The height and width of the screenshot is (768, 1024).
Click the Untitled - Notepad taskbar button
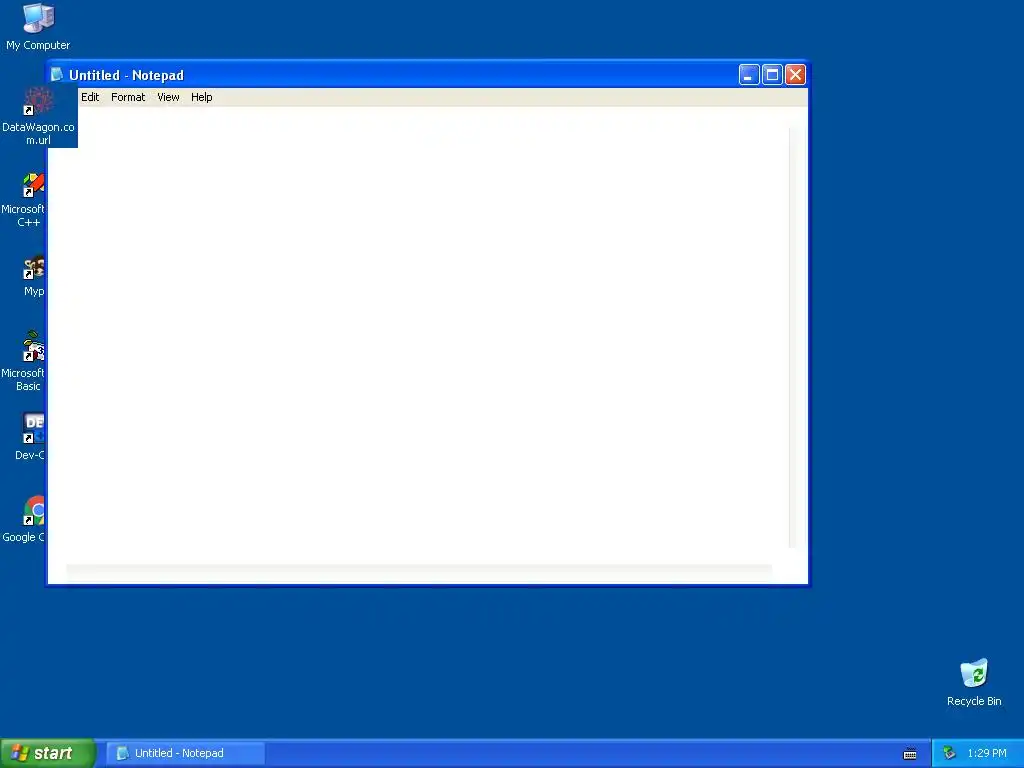coord(185,753)
